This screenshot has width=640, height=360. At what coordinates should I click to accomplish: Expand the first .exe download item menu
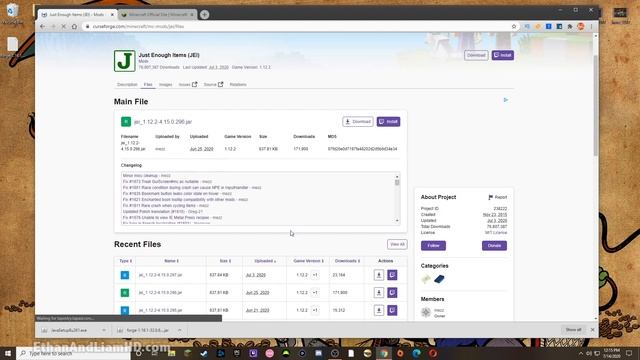tap(104, 330)
